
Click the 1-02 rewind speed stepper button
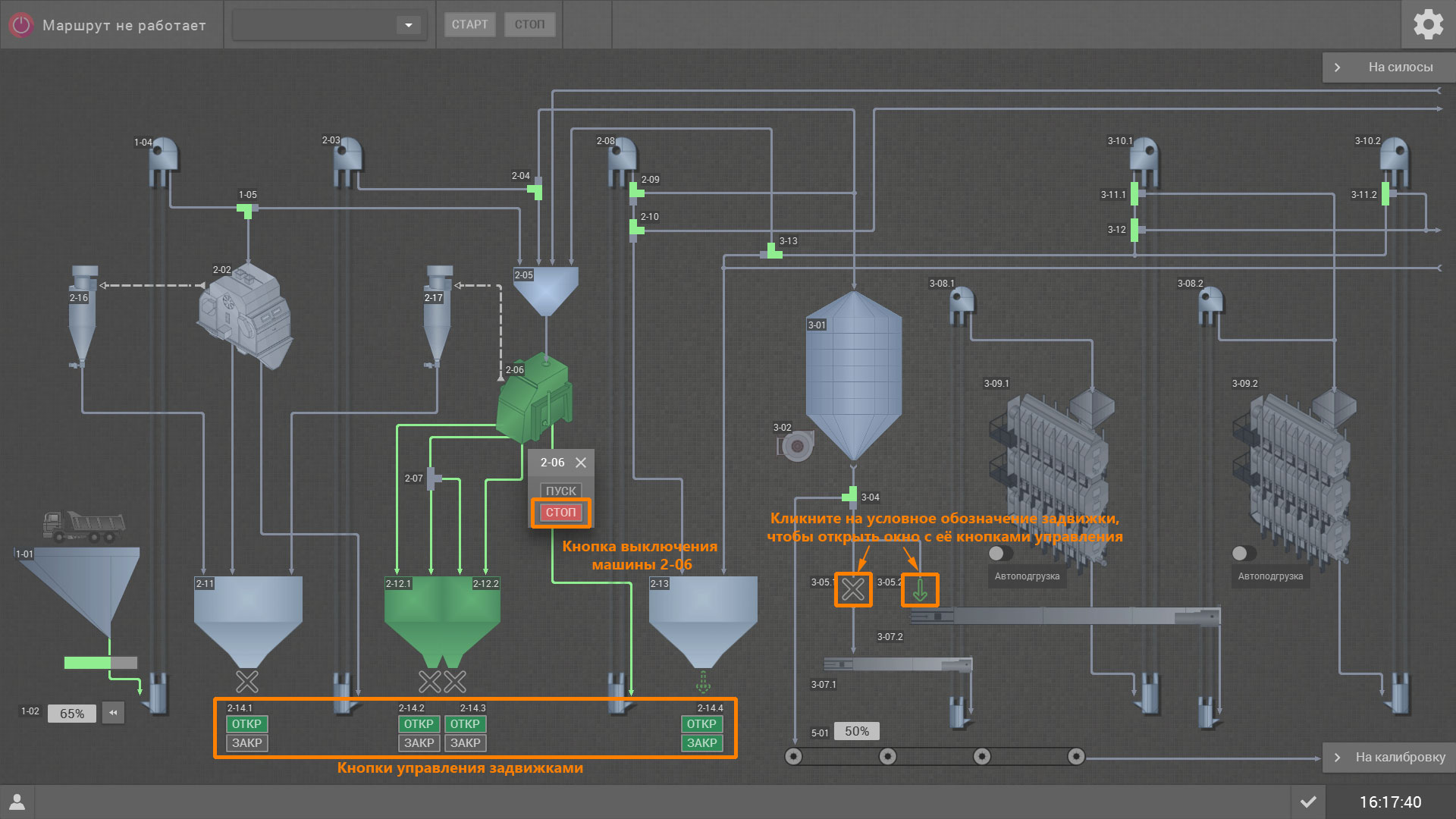pos(113,713)
